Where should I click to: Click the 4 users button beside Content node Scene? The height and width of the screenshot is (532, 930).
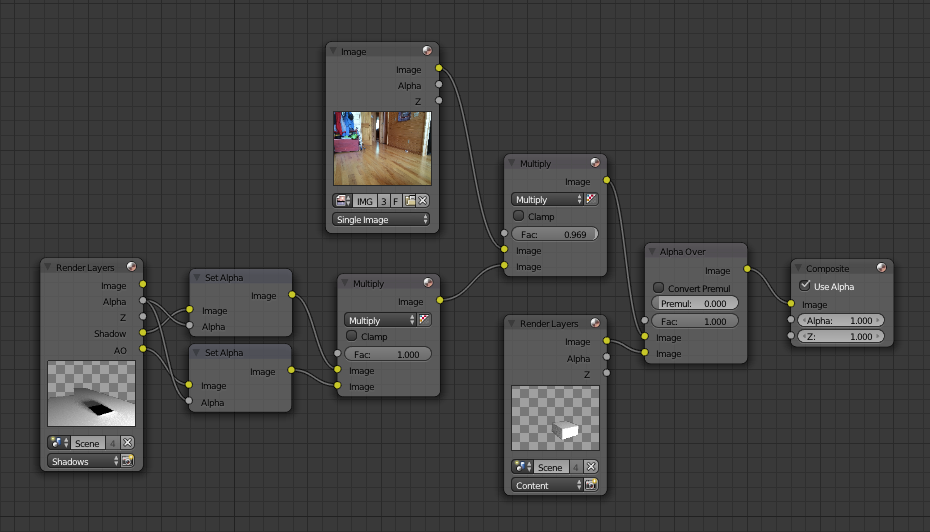click(x=577, y=467)
